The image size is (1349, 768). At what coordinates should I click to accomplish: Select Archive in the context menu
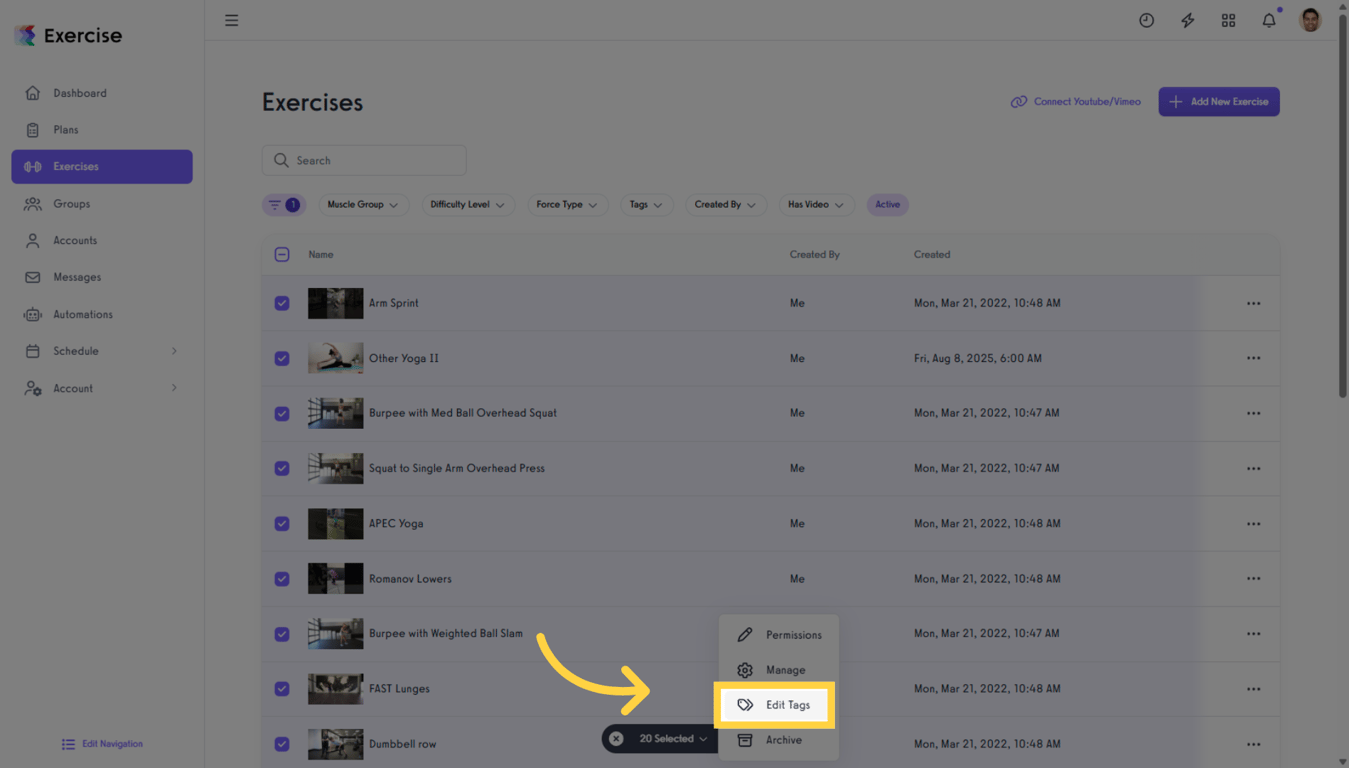776,740
